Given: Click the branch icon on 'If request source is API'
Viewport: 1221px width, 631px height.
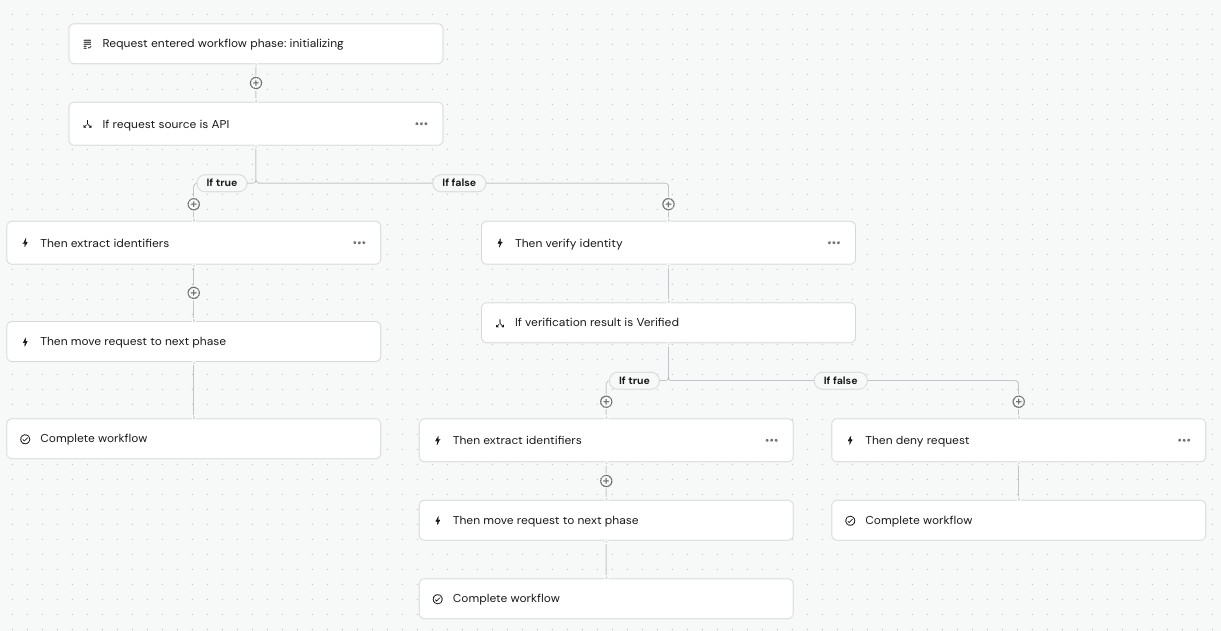Looking at the screenshot, I should [x=87, y=123].
